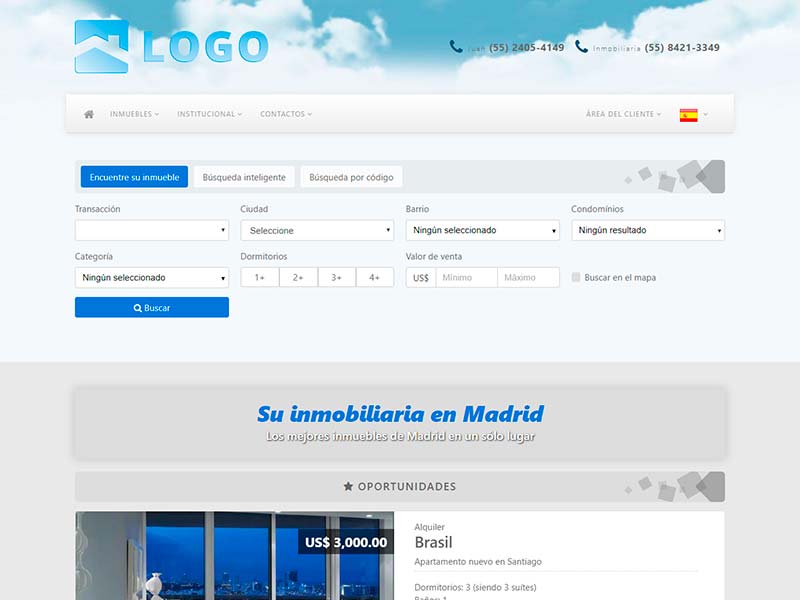
Task: Open the Categoría dropdown
Action: pyautogui.click(x=152, y=278)
